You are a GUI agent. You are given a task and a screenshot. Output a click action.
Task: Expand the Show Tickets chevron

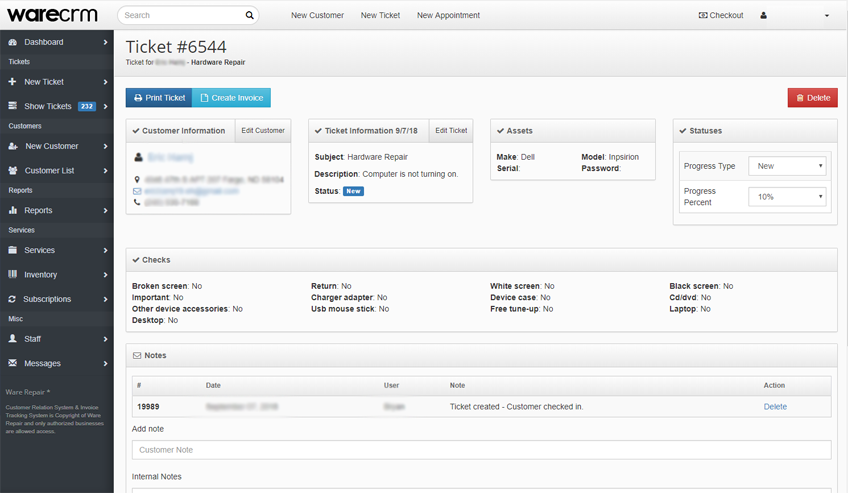tap(105, 106)
